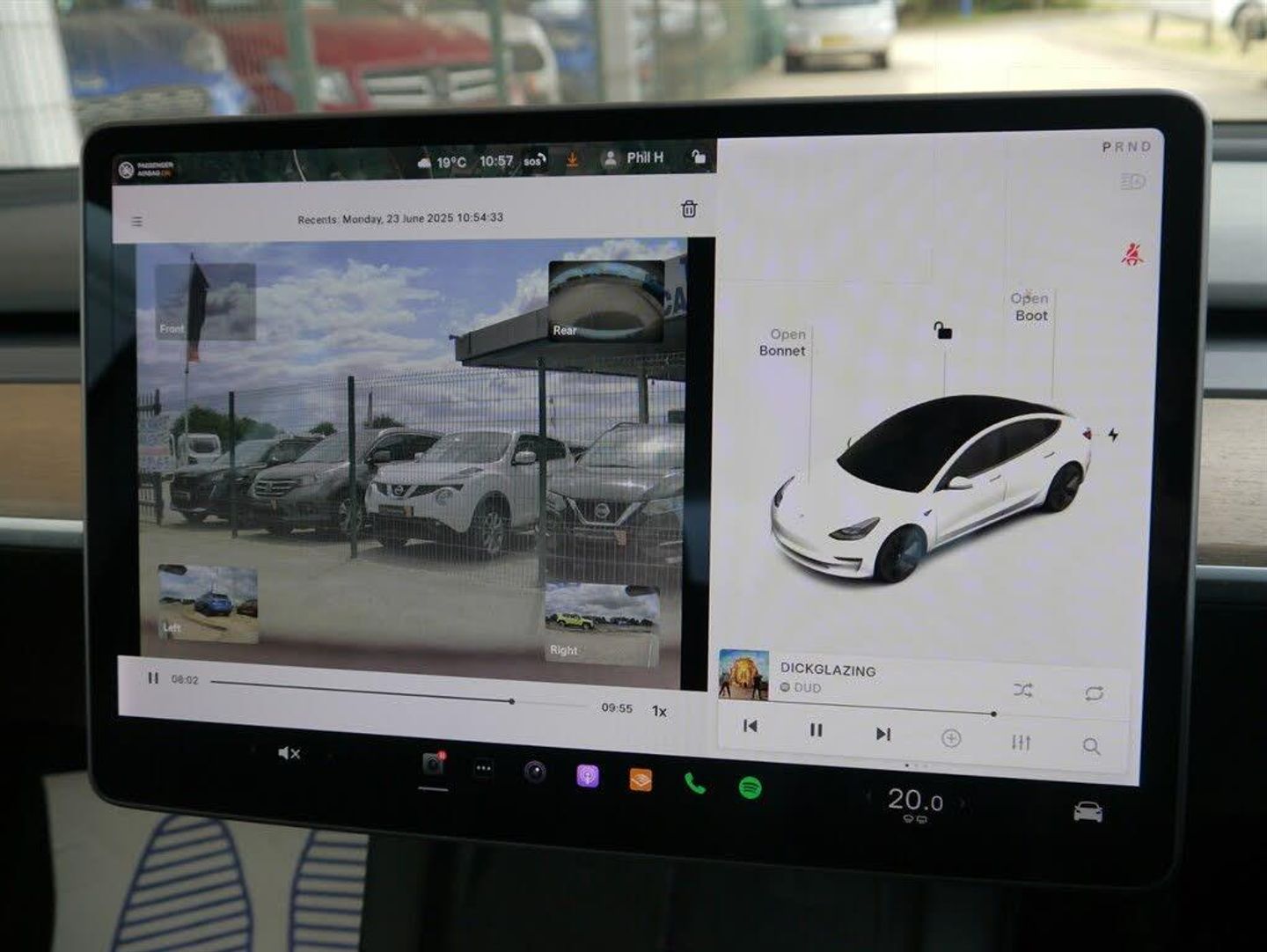
Task: Unmute the volume speaker icon
Action: [x=289, y=753]
